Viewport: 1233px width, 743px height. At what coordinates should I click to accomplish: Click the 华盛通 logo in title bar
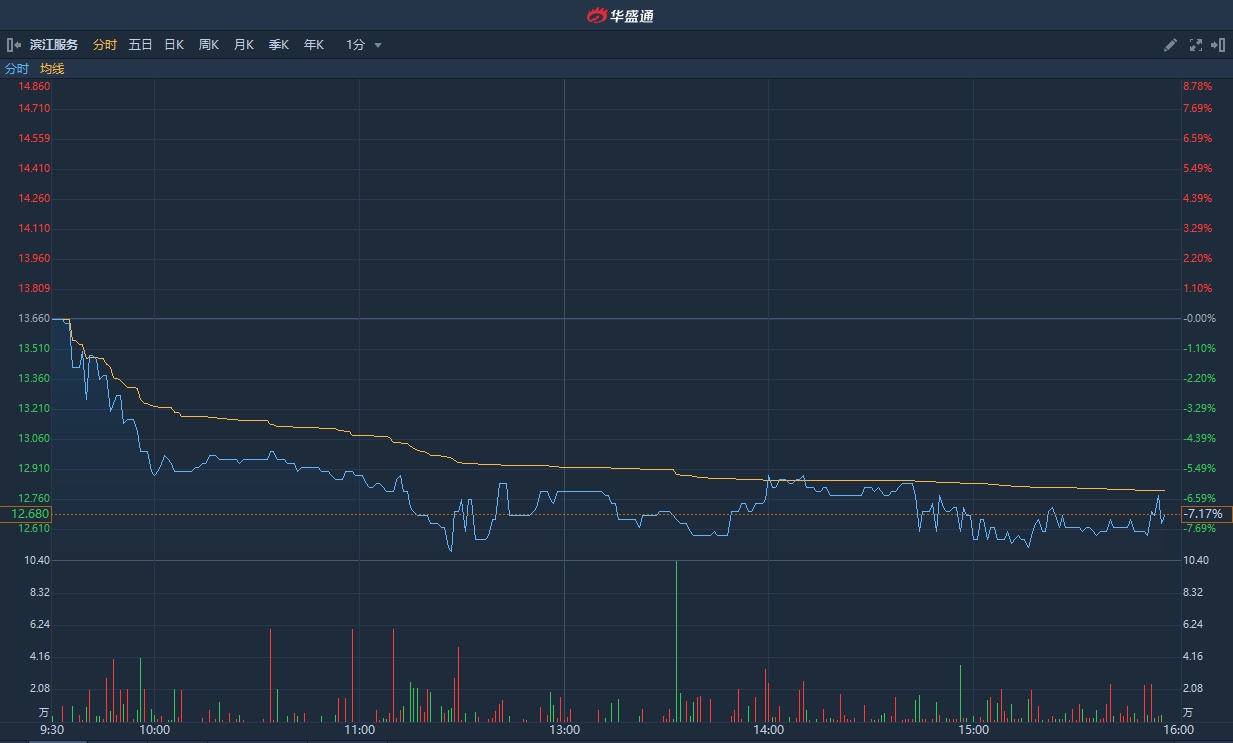click(x=620, y=15)
